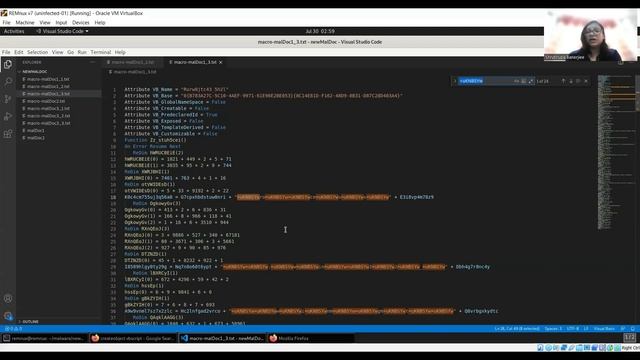Open the Search view in activity bar
Image resolution: width=640 pixels, height=360 pixels.
point(8,82)
